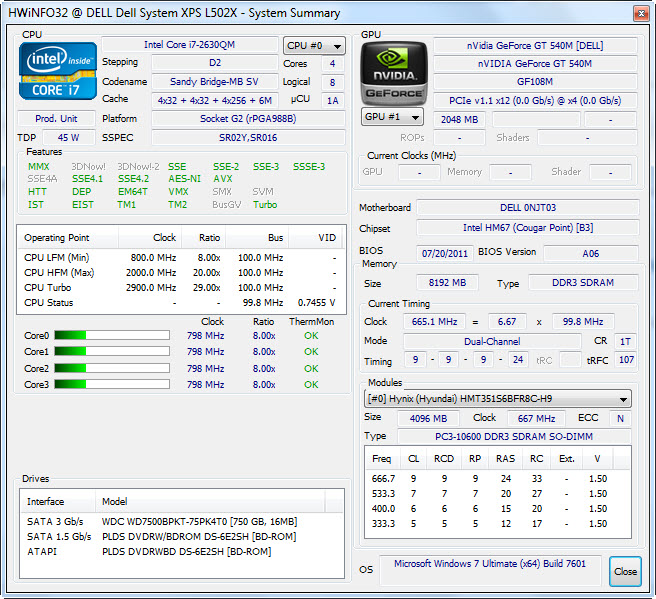Click the Socket G2 (rPGA988B) platform field
The width and height of the screenshot is (656, 599).
pos(248,119)
